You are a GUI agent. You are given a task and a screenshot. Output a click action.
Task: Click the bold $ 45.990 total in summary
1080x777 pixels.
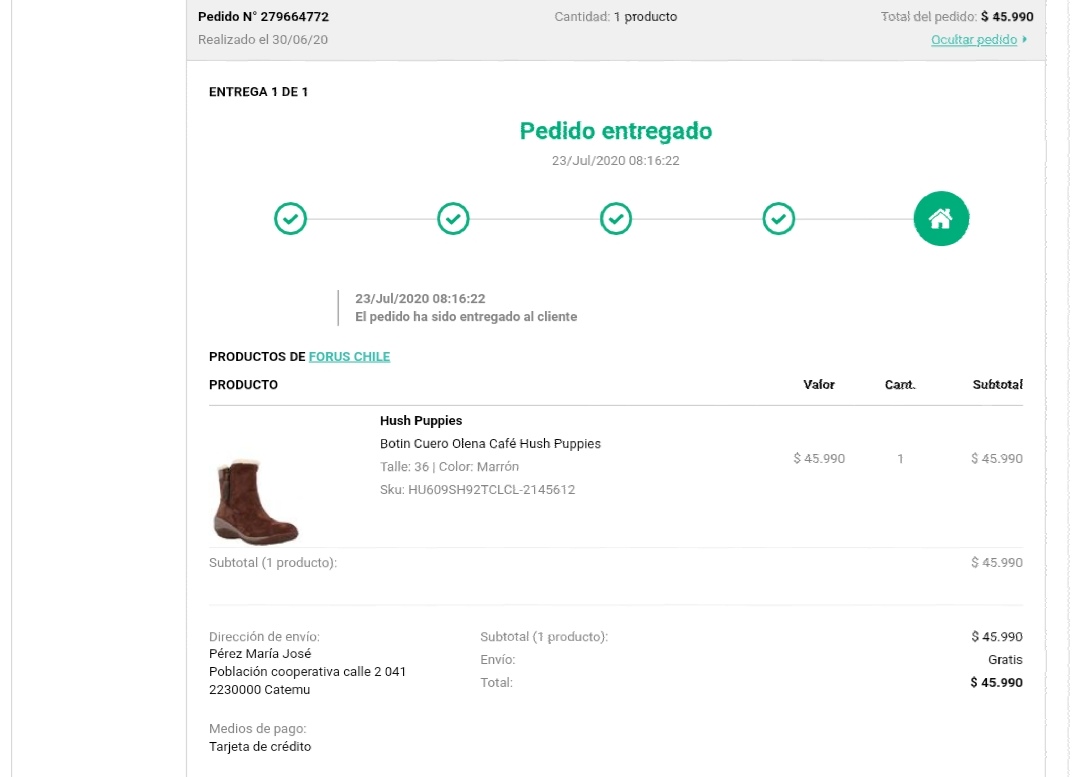tap(997, 683)
